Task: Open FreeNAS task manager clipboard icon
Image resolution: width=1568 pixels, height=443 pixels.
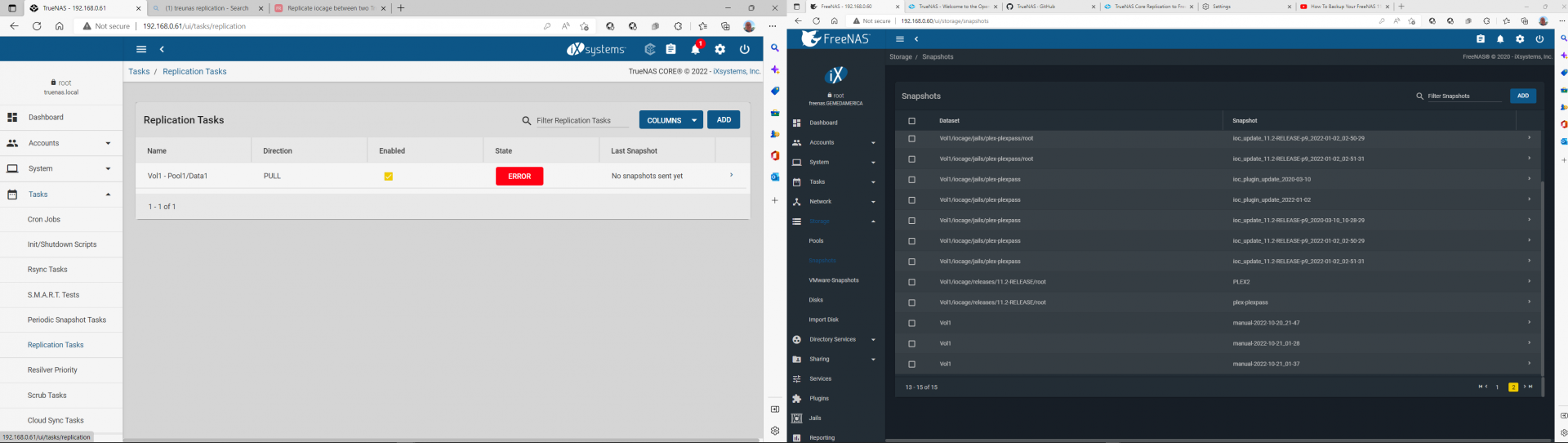Action: point(1481,39)
